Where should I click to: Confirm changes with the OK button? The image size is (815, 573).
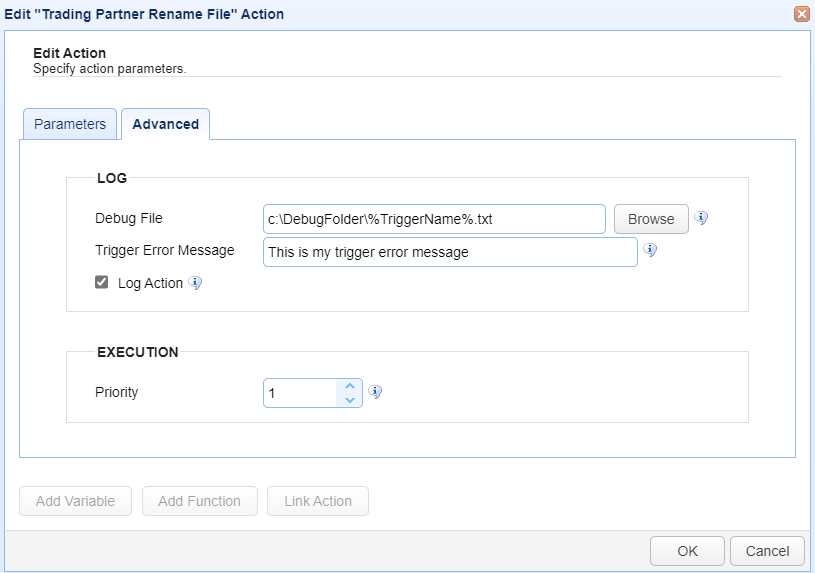coord(687,551)
